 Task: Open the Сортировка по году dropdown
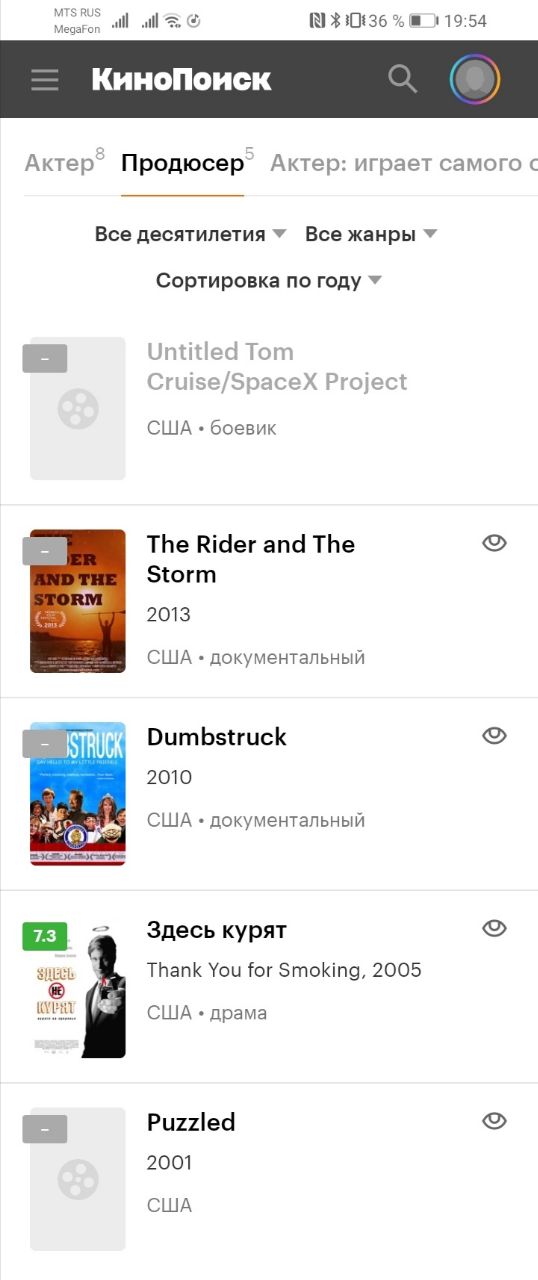269,281
